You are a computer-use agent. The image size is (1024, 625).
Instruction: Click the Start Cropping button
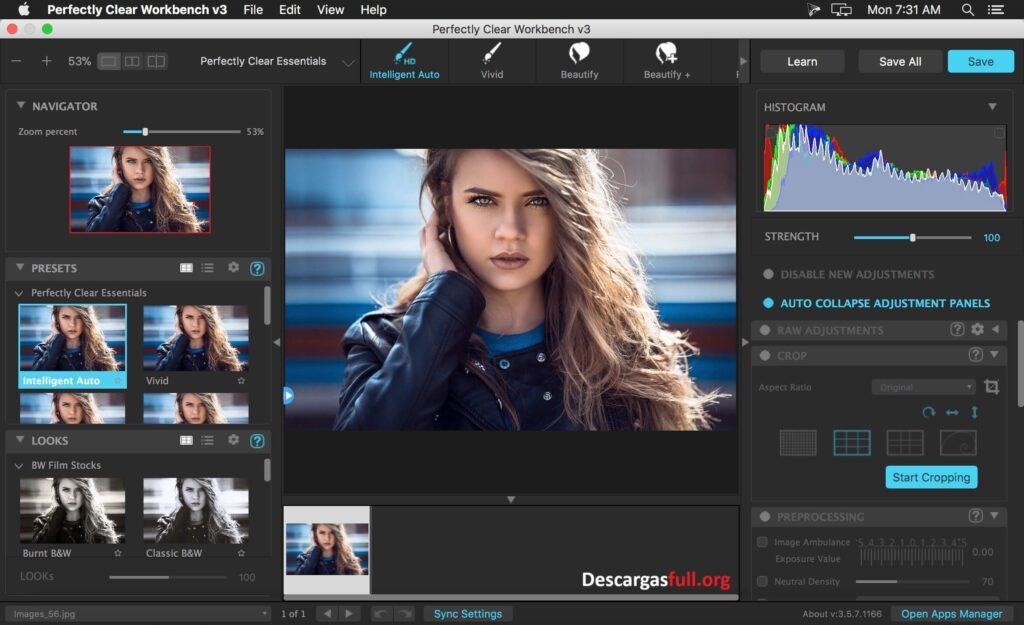(x=931, y=477)
